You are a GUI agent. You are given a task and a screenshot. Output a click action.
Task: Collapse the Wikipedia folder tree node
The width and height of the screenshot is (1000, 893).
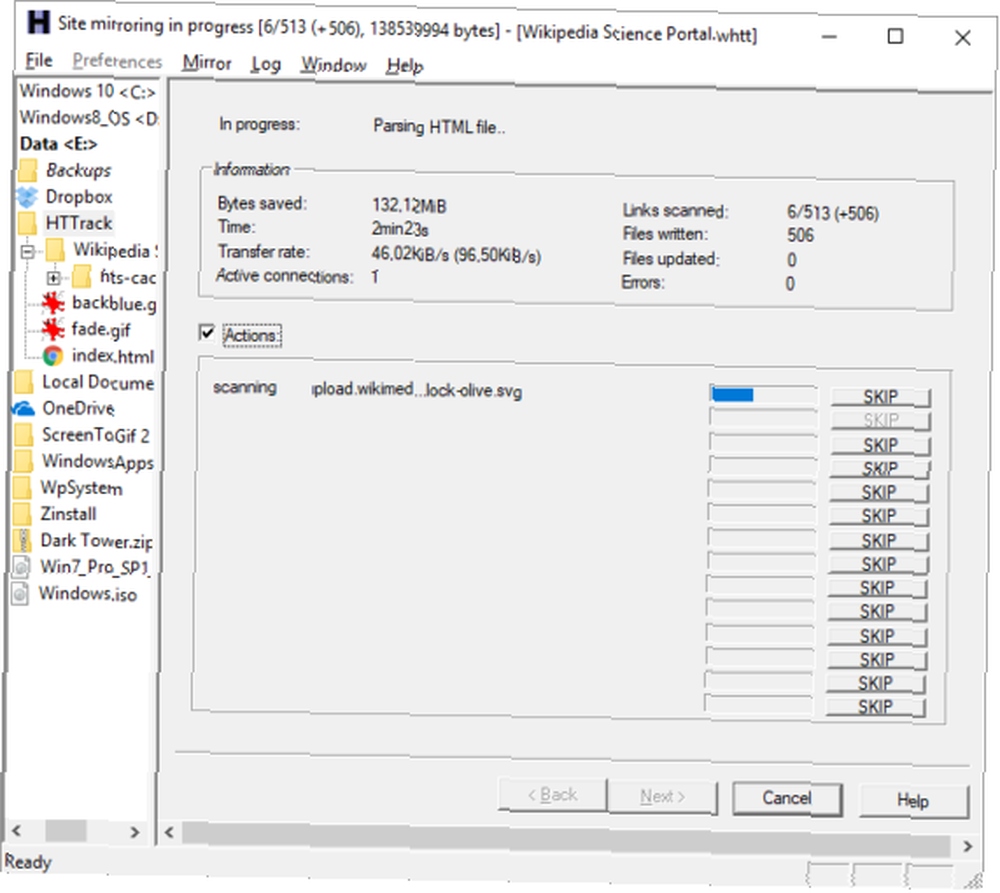click(27, 251)
